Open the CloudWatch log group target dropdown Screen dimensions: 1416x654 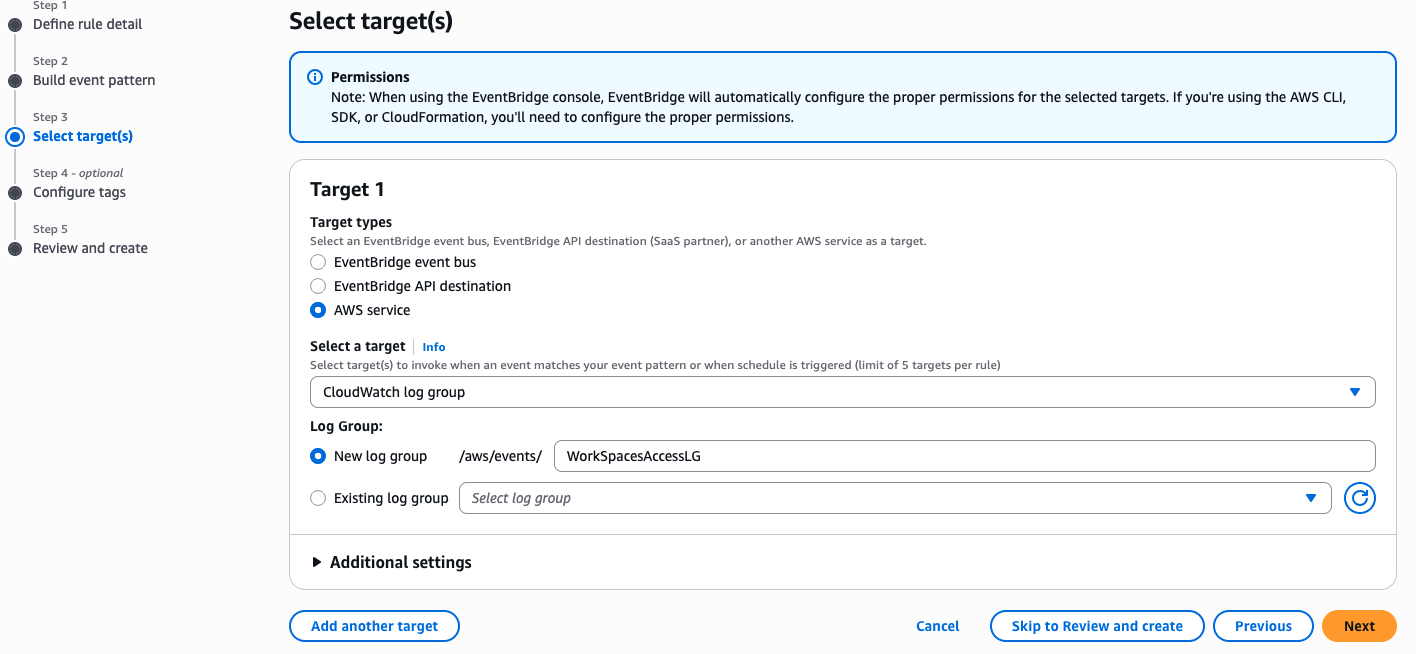pyautogui.click(x=842, y=392)
